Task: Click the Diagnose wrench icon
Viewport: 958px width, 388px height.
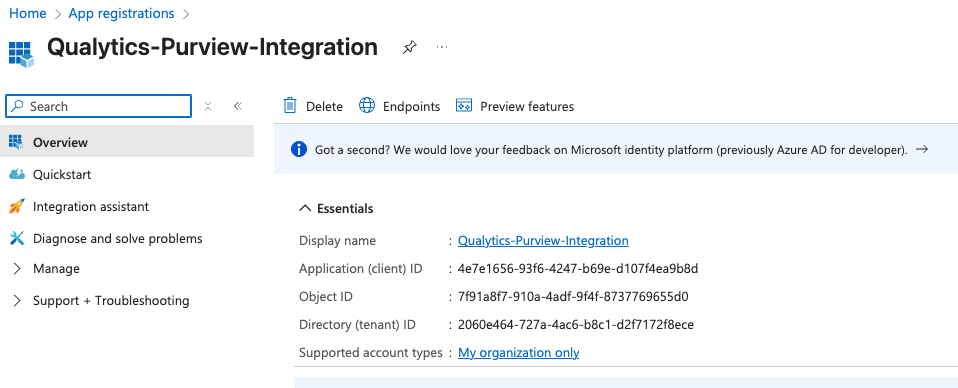Action: click(16, 238)
